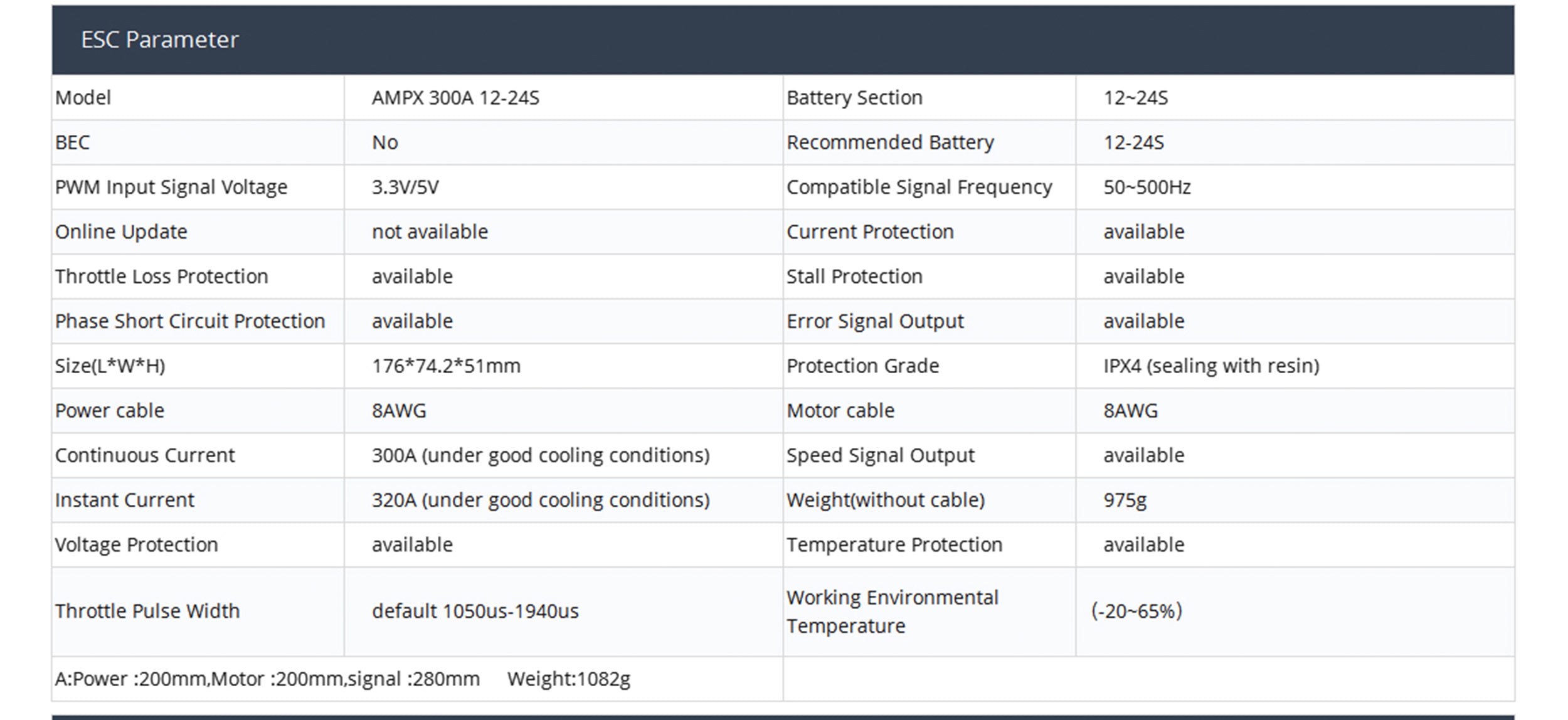The height and width of the screenshot is (720, 1568).
Task: Select the AMPX 300A 12-24S model value
Action: point(455,98)
